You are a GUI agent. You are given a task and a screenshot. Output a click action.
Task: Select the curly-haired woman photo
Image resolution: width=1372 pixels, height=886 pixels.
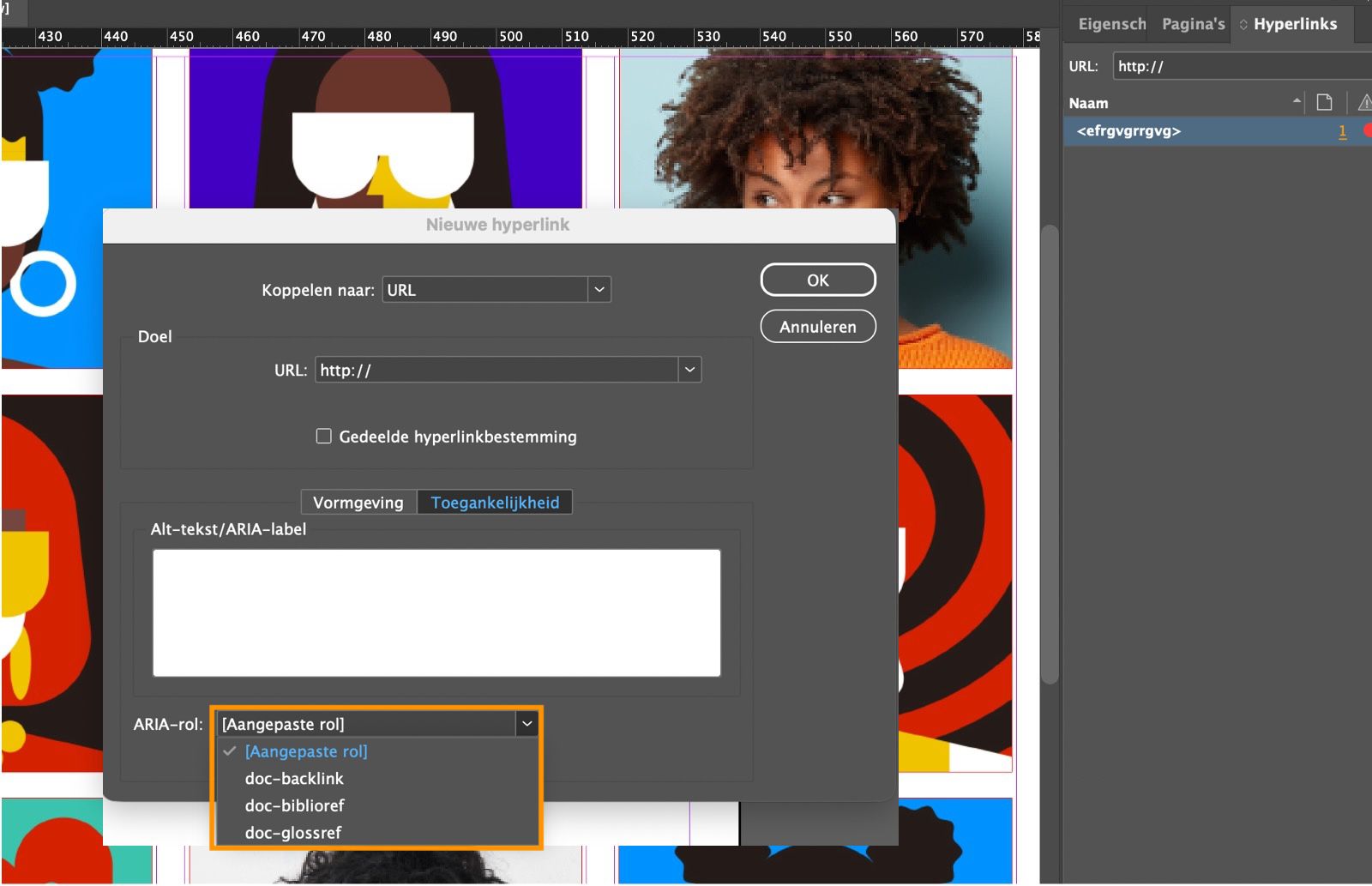point(815,129)
